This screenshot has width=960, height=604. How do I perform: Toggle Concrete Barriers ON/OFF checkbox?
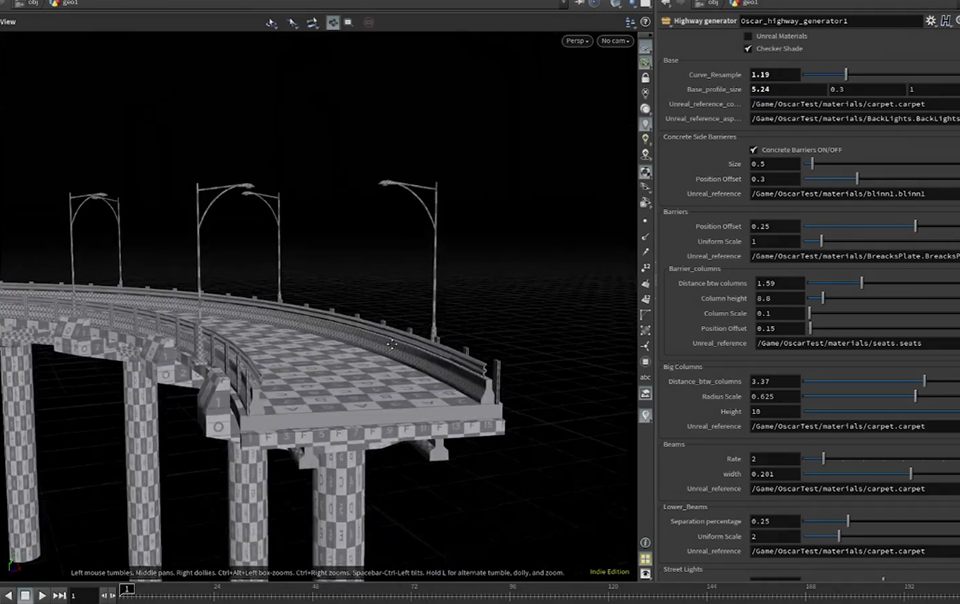coord(754,149)
